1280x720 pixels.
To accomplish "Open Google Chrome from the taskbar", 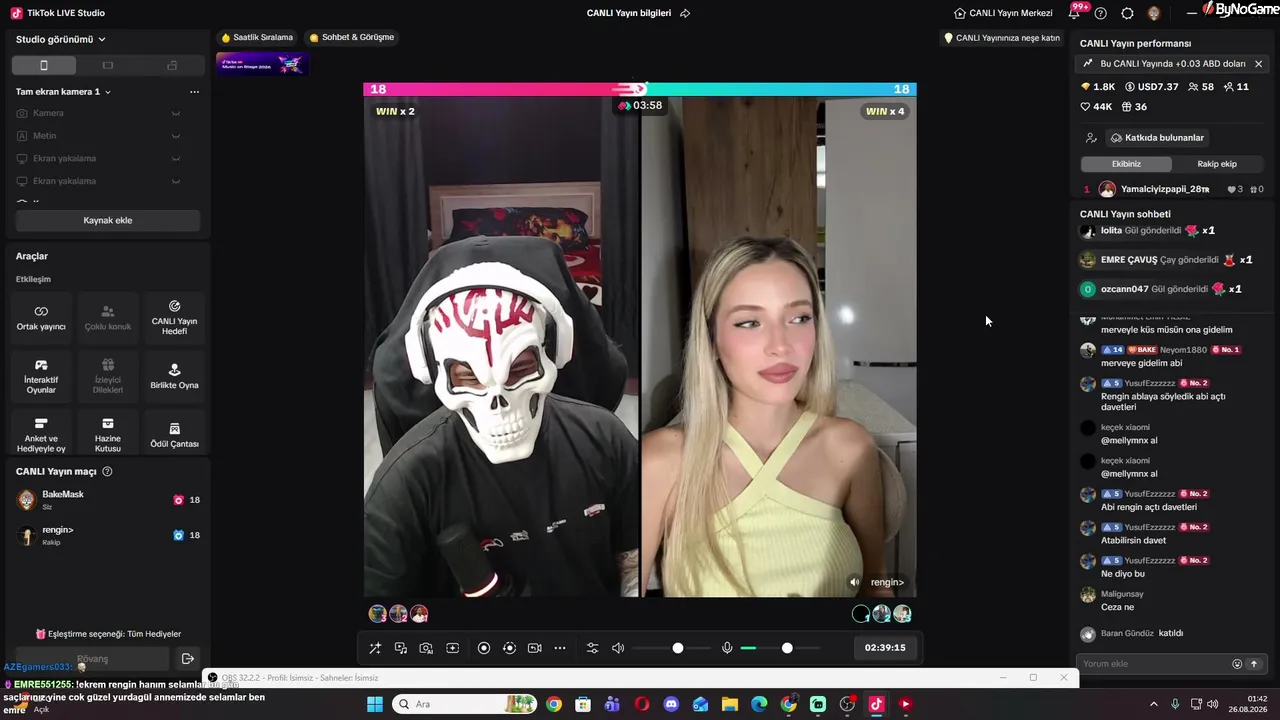I will (x=554, y=704).
